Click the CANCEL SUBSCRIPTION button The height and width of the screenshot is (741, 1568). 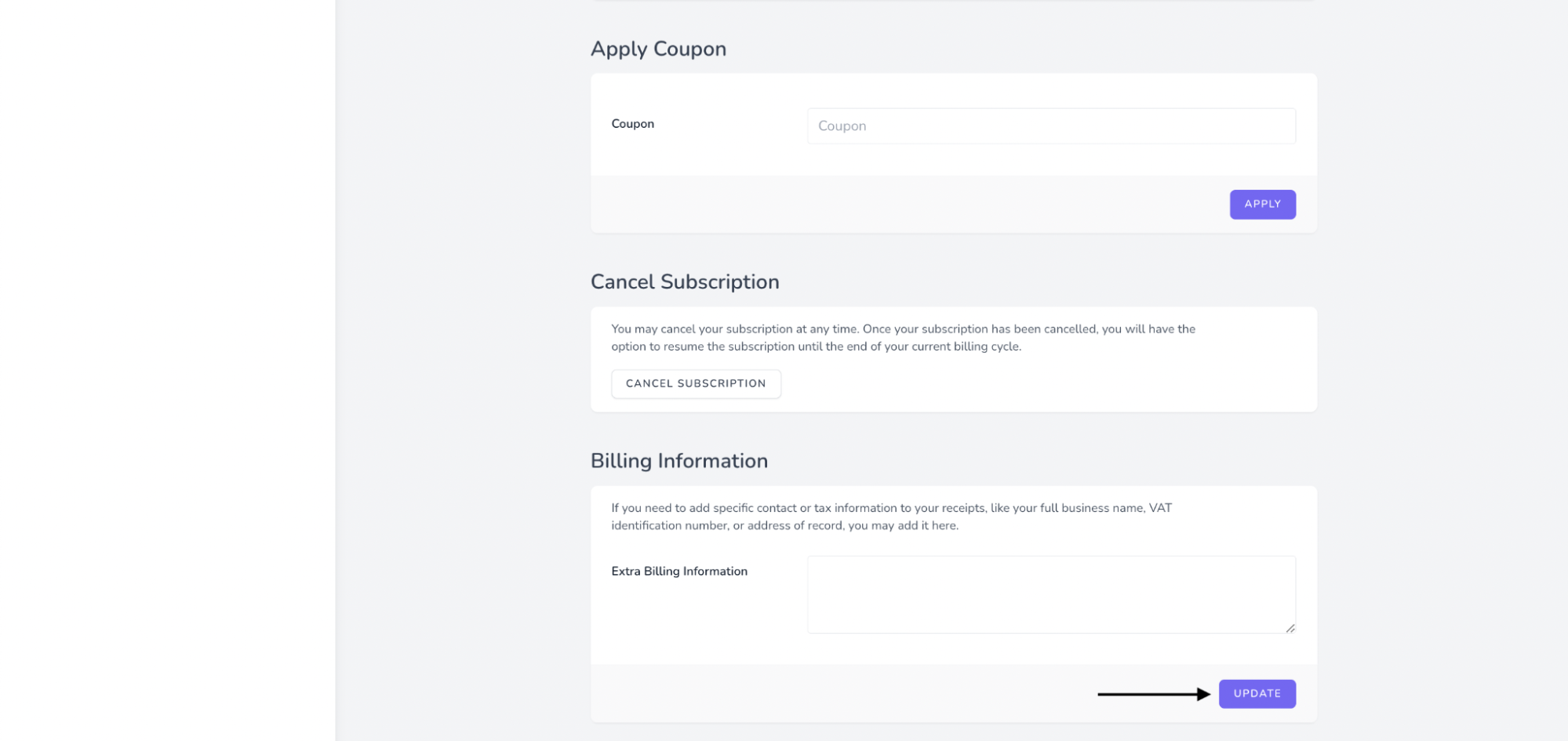pos(695,383)
